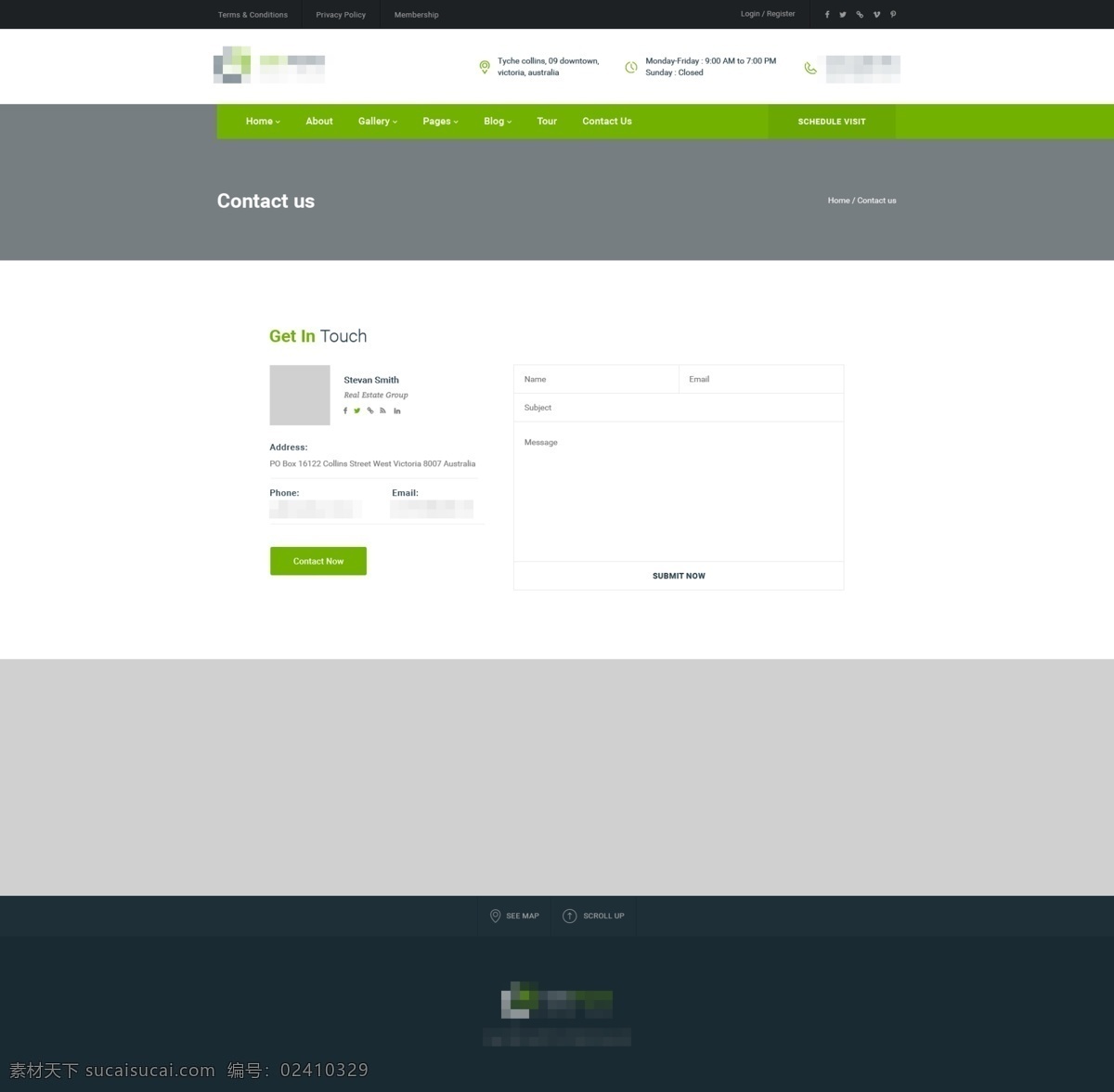Expand the Pages menu dropdown
1114x1092 pixels.
click(x=441, y=122)
